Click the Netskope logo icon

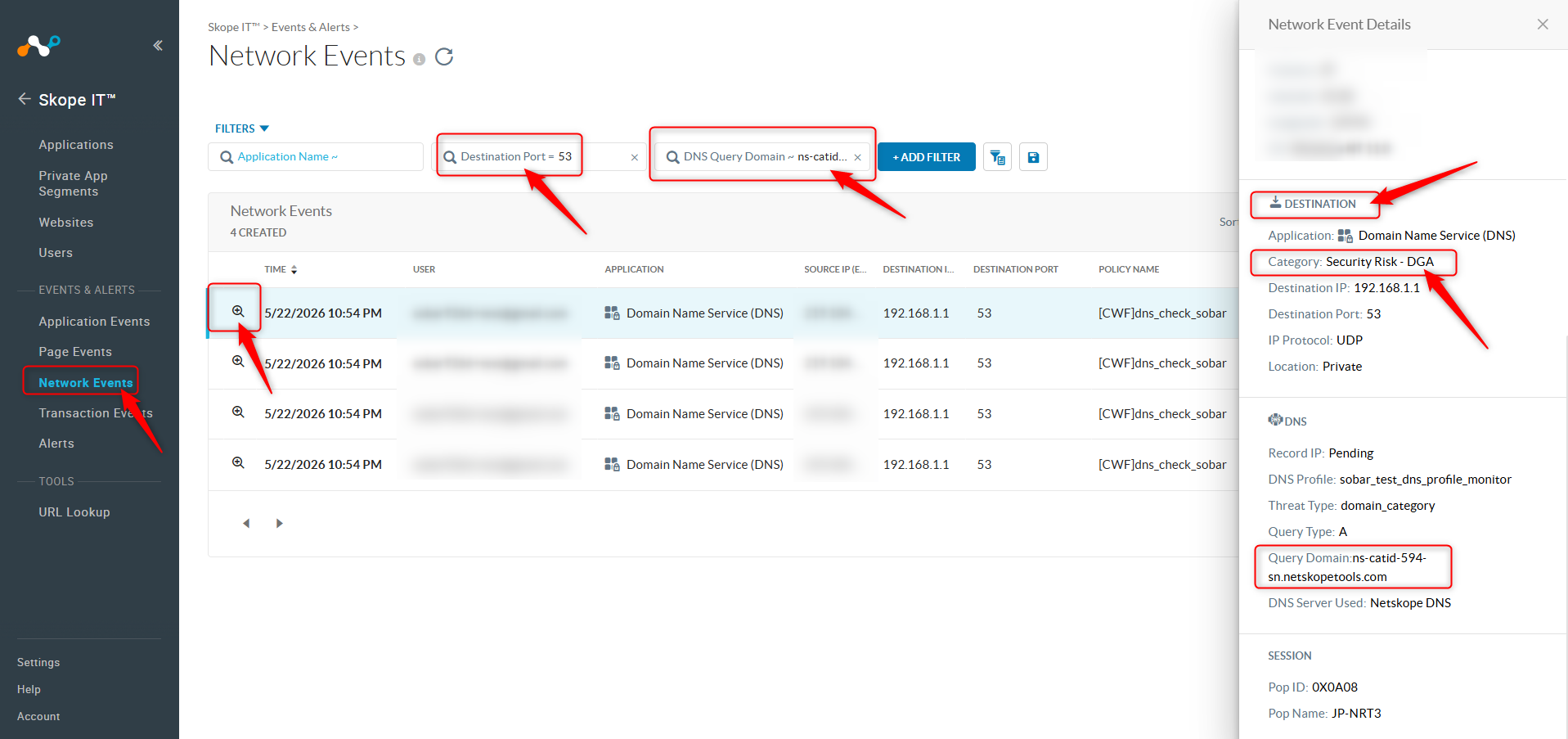(38, 46)
